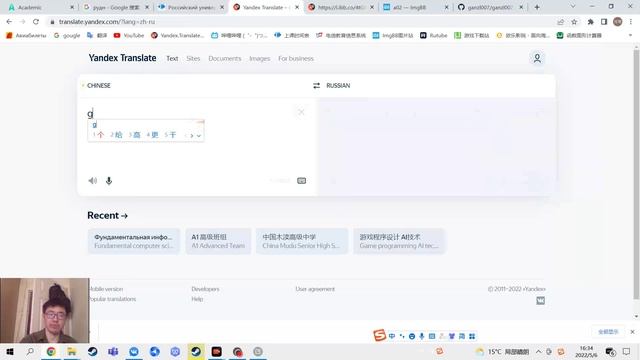Switch to the Documents mode

224,59
